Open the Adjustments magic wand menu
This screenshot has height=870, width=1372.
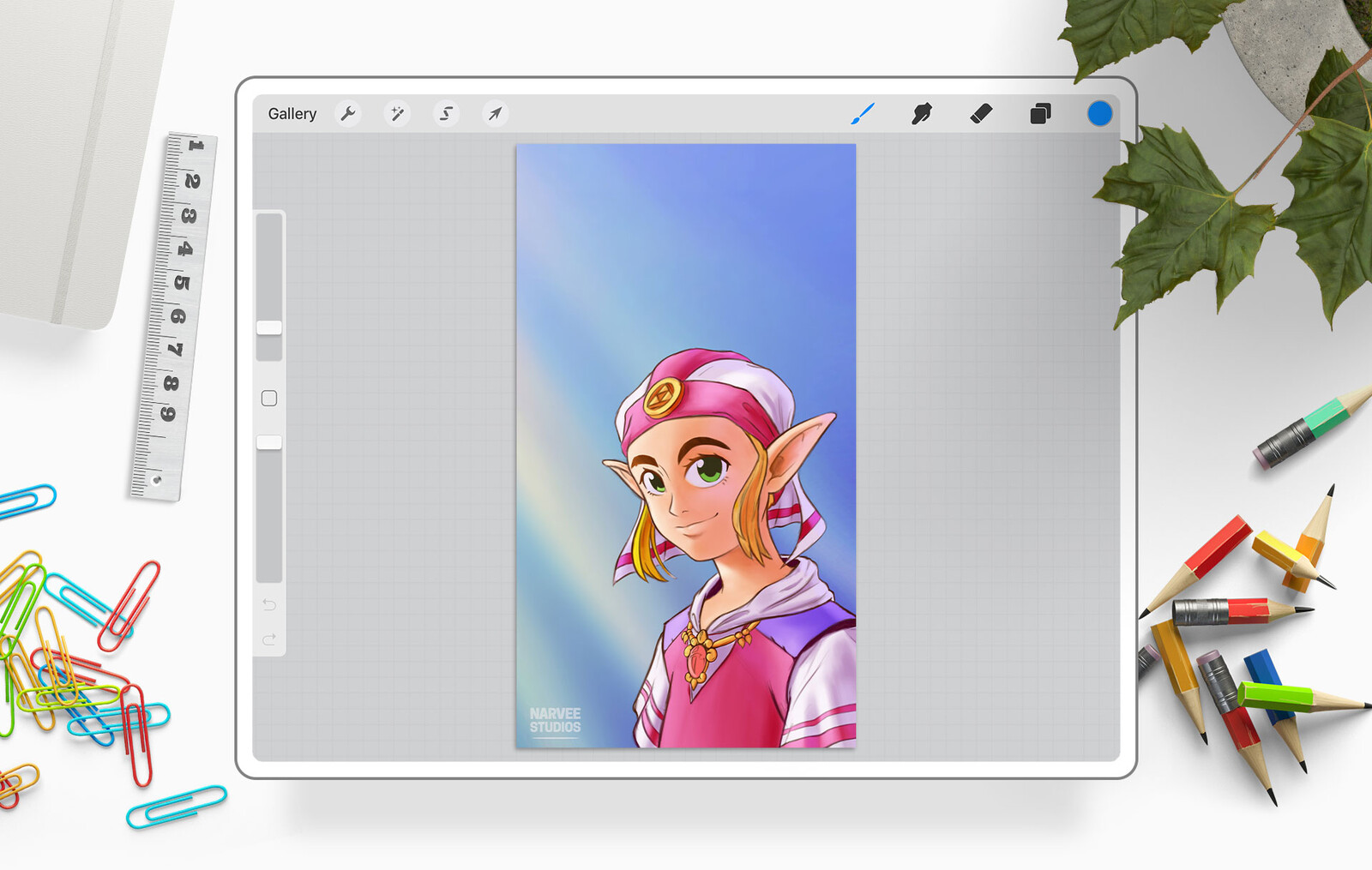click(397, 113)
